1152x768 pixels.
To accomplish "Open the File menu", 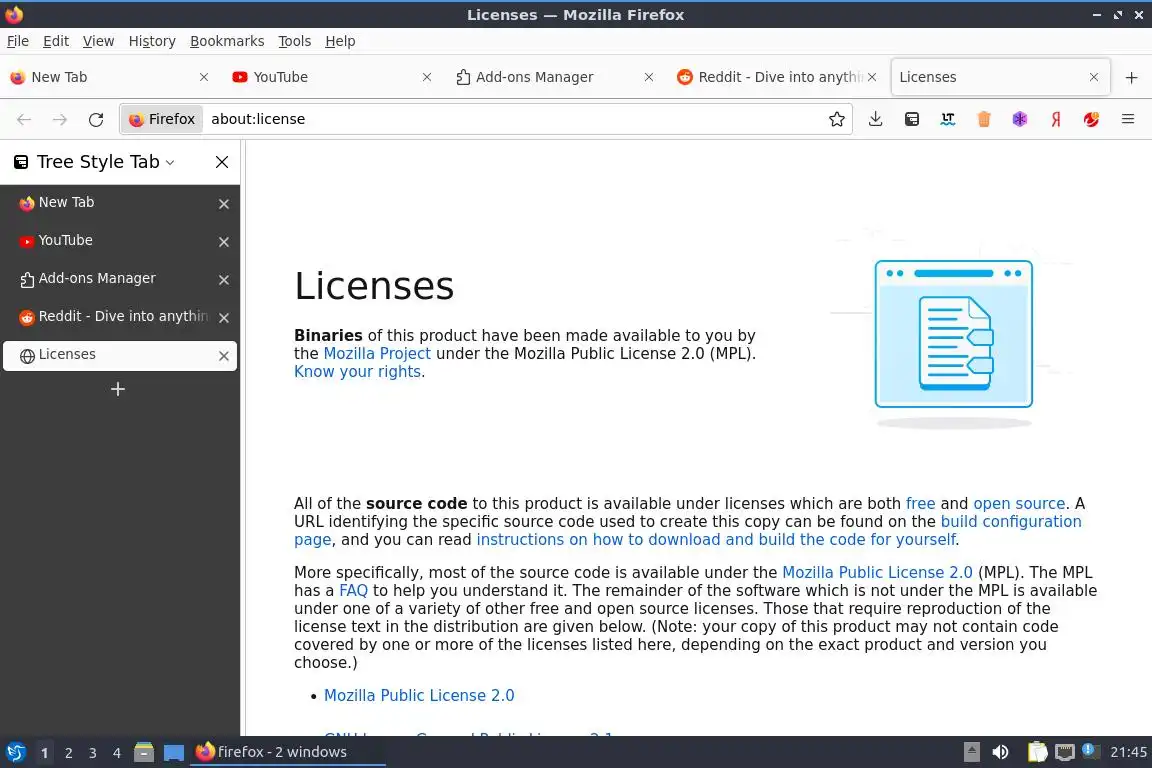I will point(18,41).
